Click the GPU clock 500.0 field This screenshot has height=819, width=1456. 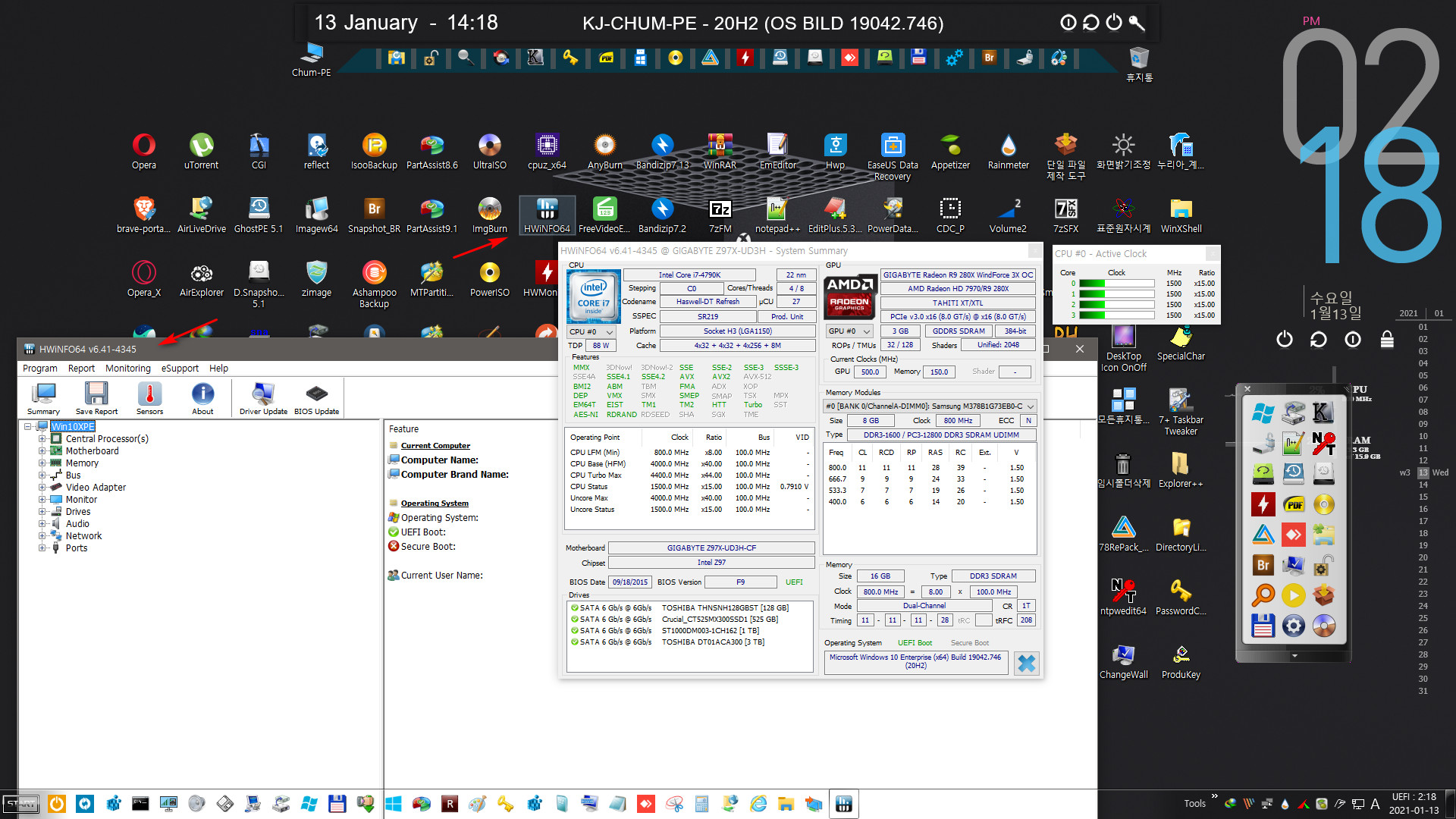[x=870, y=372]
